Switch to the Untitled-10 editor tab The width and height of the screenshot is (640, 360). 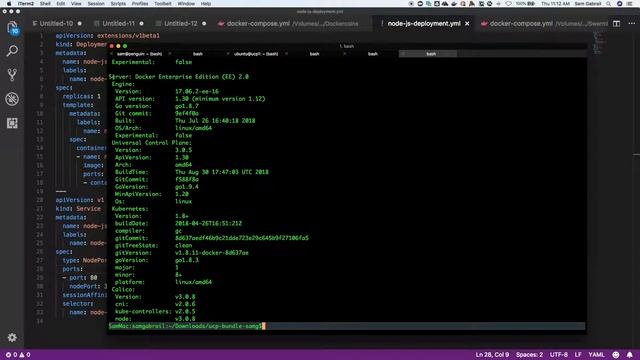57,24
